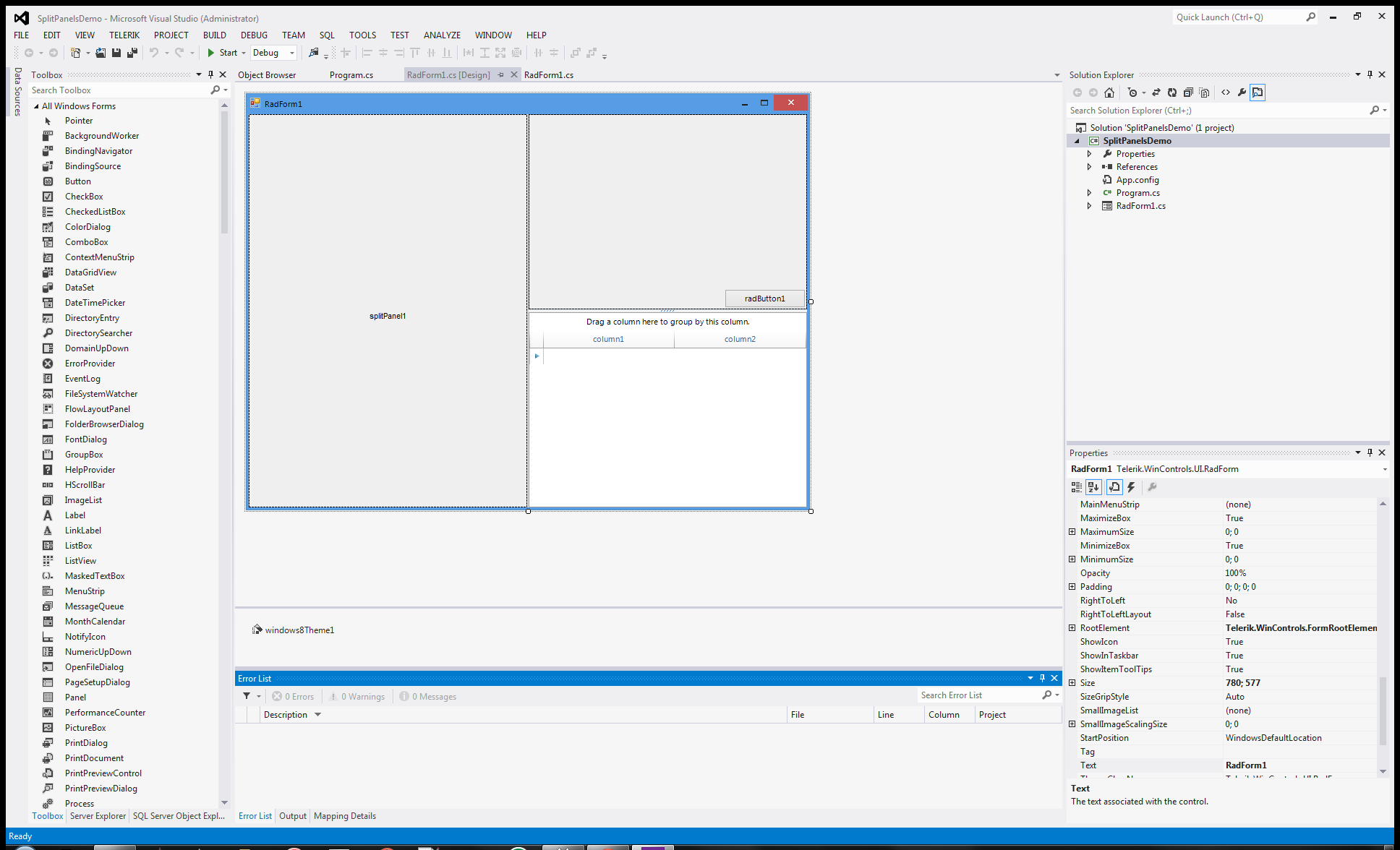Screen dimensions: 1400x850
Task: Click the Toolbox scrollbar down arrow
Action: click(224, 802)
